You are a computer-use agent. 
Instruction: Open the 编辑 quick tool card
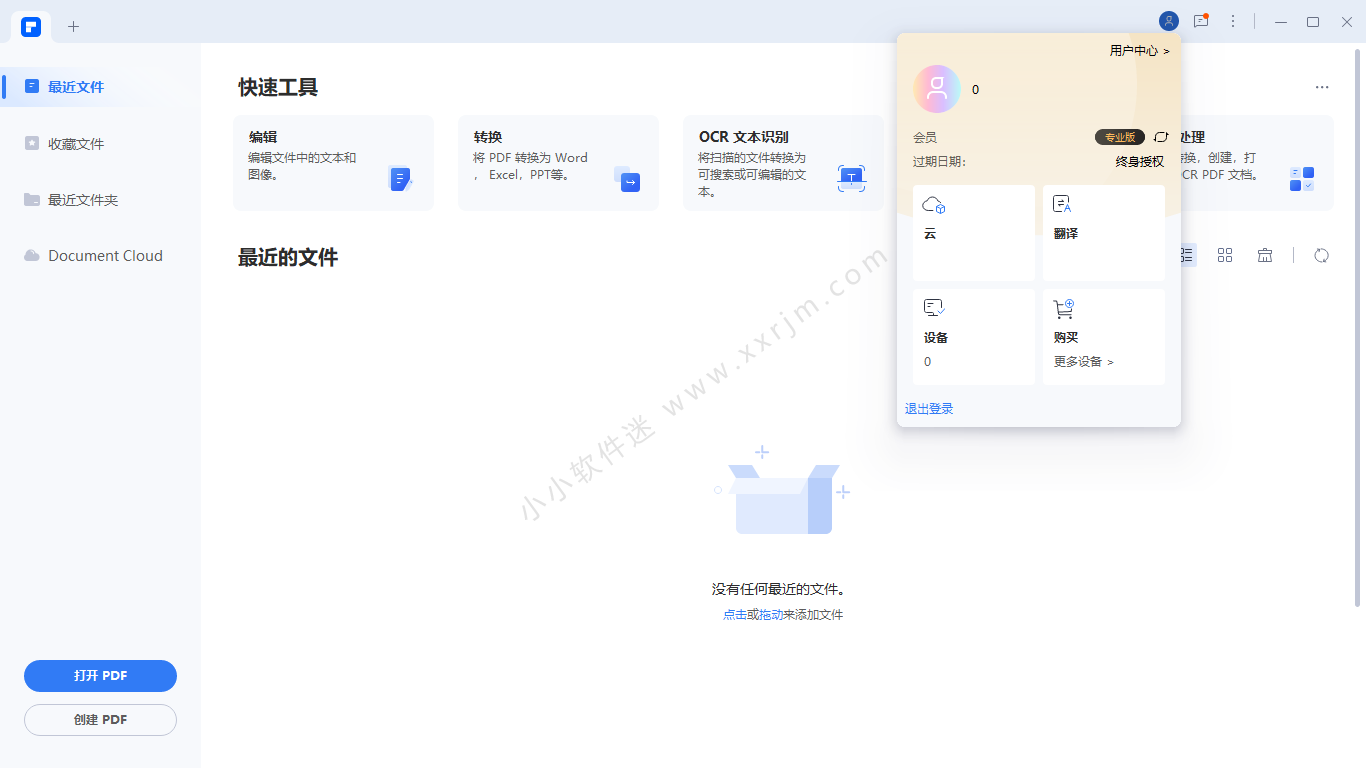click(333, 163)
